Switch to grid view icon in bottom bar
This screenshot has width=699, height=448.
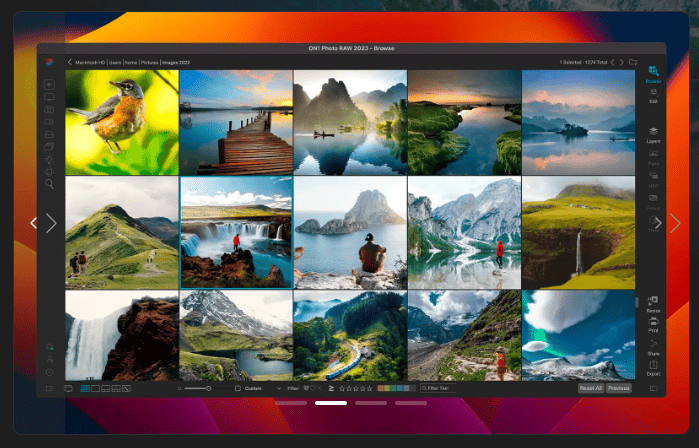point(85,389)
